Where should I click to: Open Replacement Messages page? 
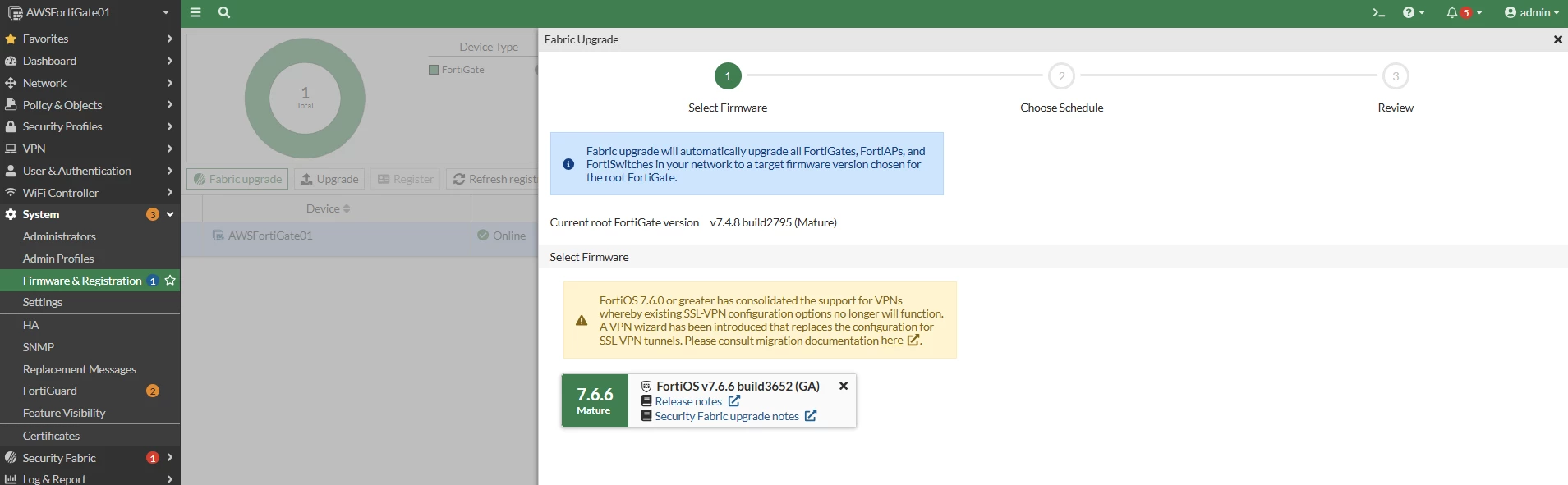[x=90, y=369]
